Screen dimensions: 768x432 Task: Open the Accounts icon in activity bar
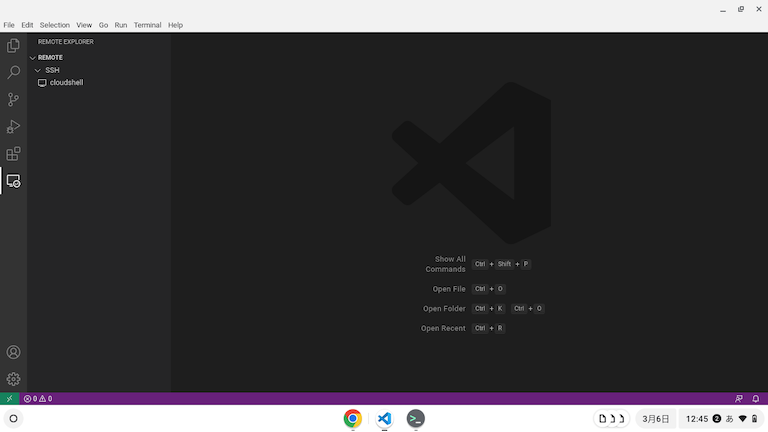(x=13, y=352)
